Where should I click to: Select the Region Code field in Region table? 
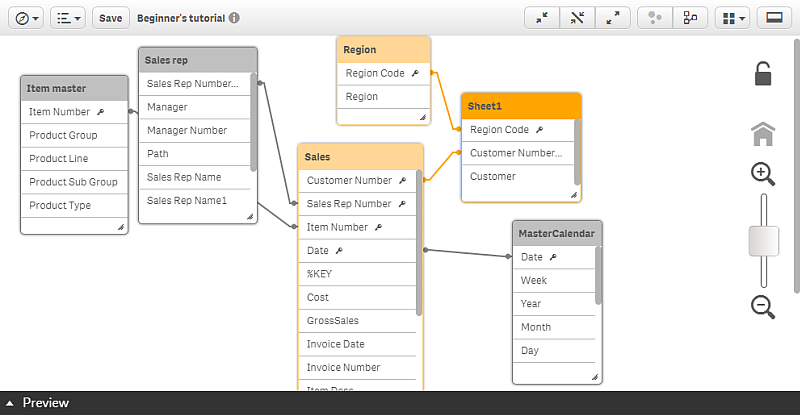[x=375, y=73]
